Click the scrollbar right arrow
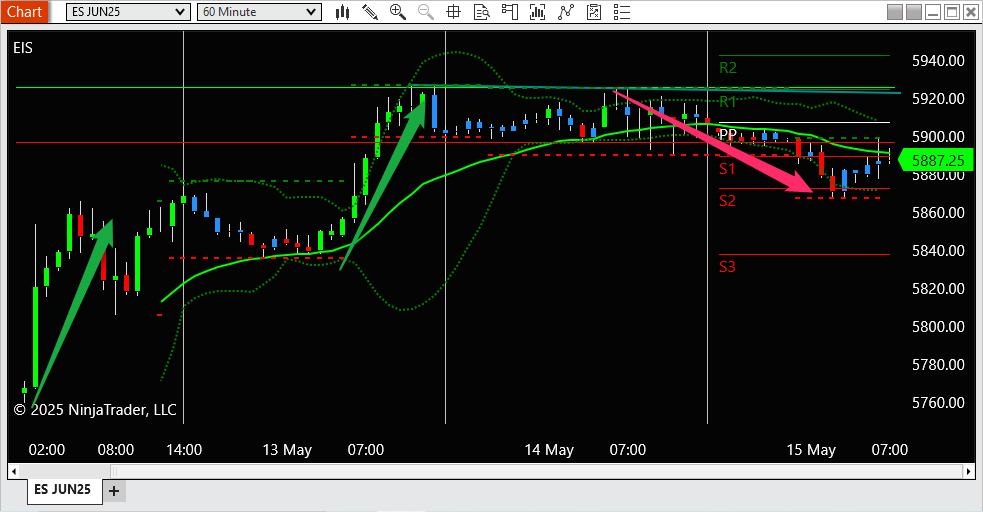 [x=969, y=471]
